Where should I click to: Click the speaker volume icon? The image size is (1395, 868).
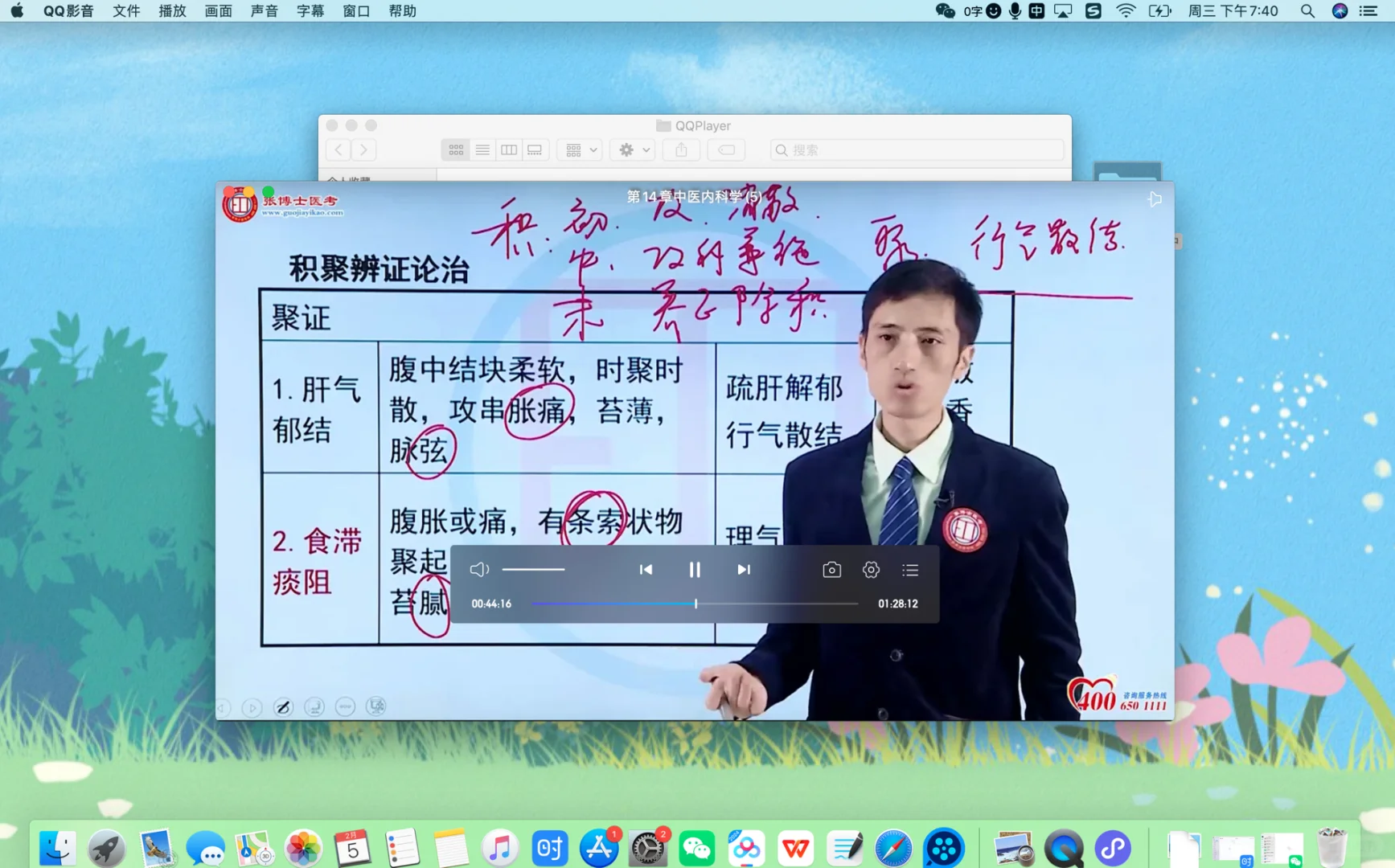click(479, 569)
